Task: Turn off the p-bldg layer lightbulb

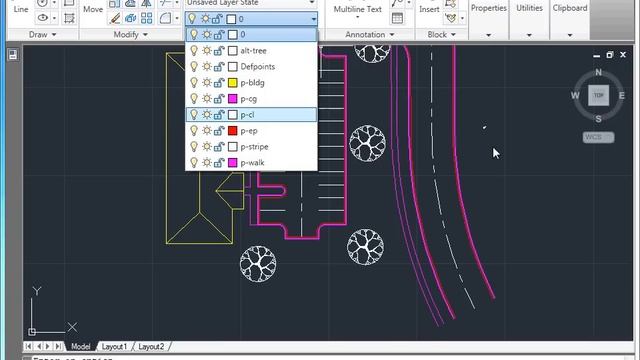Action: [194, 83]
